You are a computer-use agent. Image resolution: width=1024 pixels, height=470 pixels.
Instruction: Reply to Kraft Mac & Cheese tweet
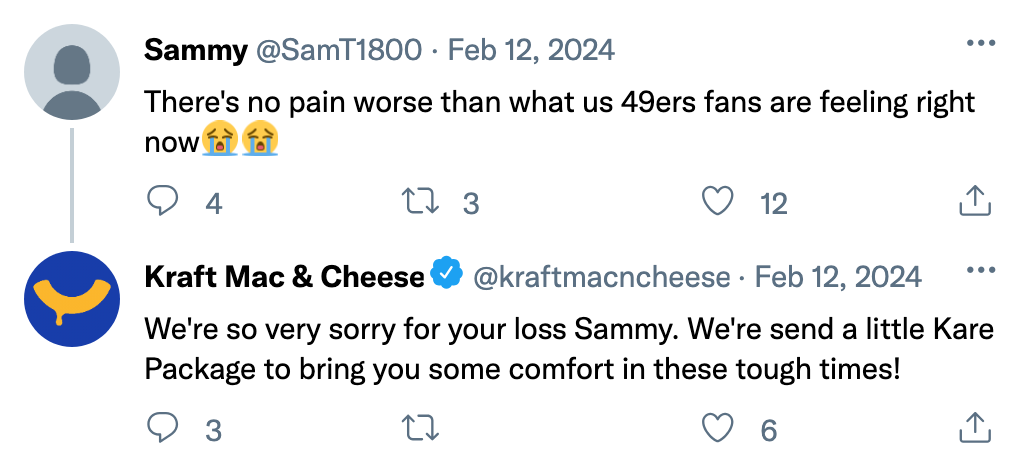(163, 430)
